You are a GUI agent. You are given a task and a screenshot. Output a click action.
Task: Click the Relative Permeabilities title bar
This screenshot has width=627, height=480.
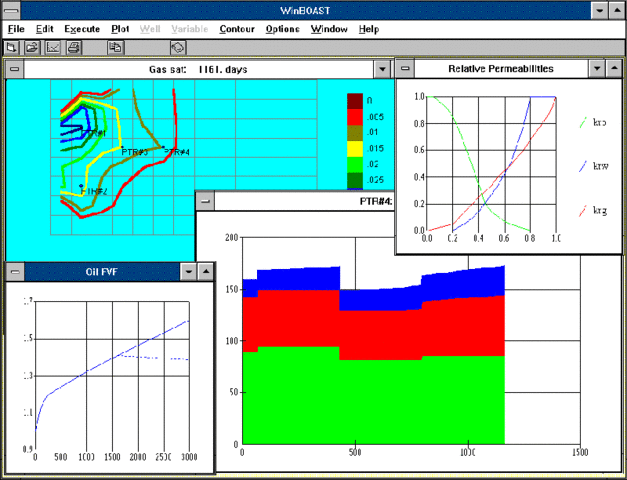pos(501,68)
